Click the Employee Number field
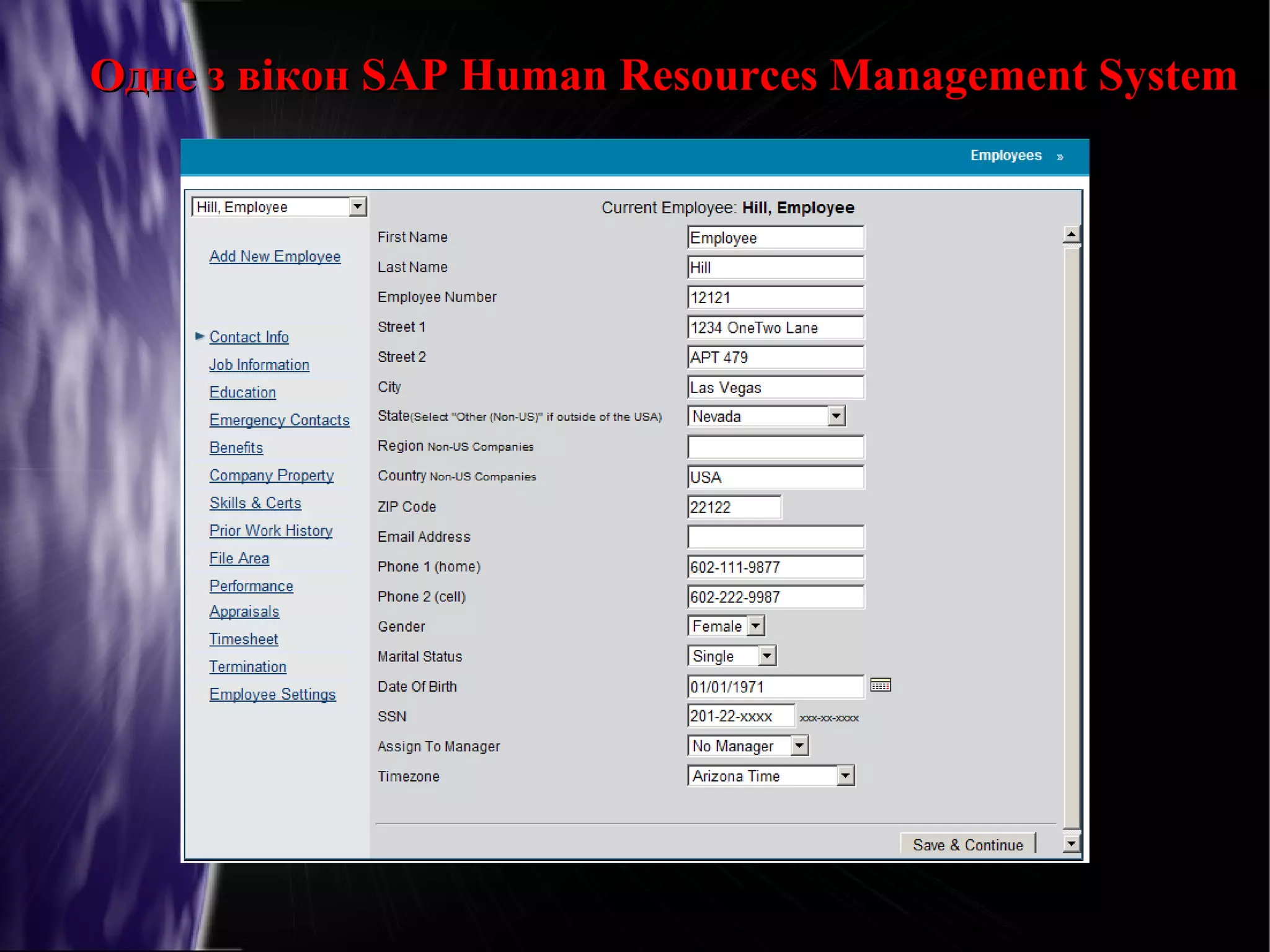1270x952 pixels. coord(775,297)
